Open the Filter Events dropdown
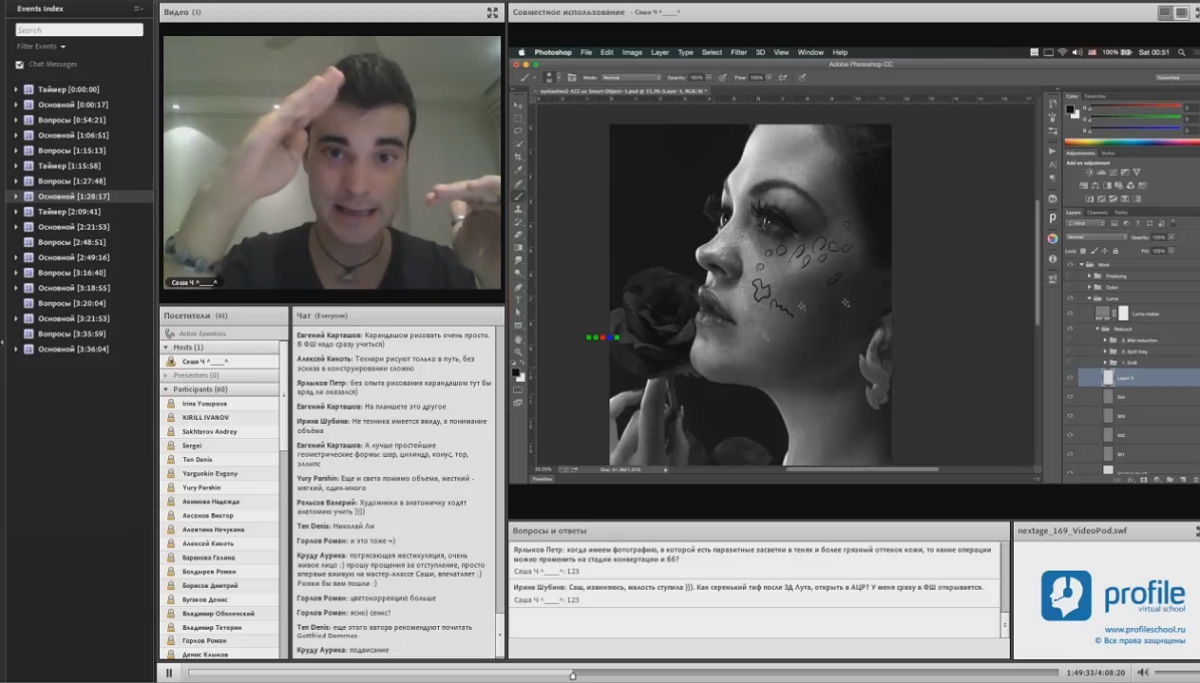Viewport: 1200px width, 683px height. click(x=41, y=46)
